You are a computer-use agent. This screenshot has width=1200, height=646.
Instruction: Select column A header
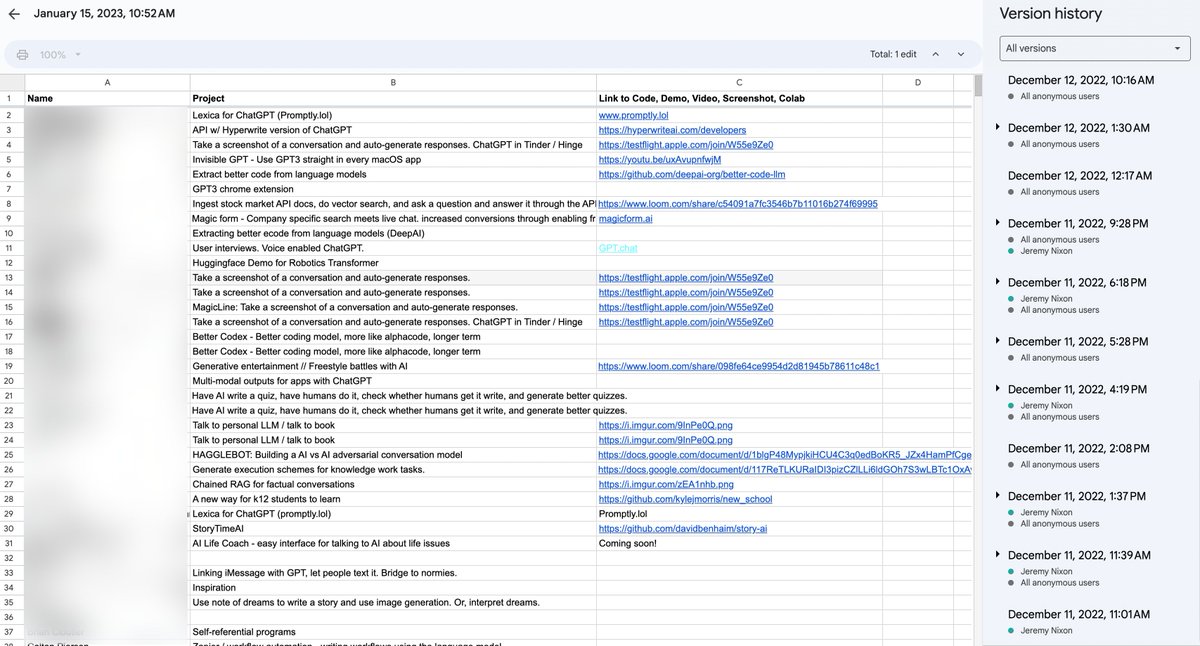click(x=107, y=82)
